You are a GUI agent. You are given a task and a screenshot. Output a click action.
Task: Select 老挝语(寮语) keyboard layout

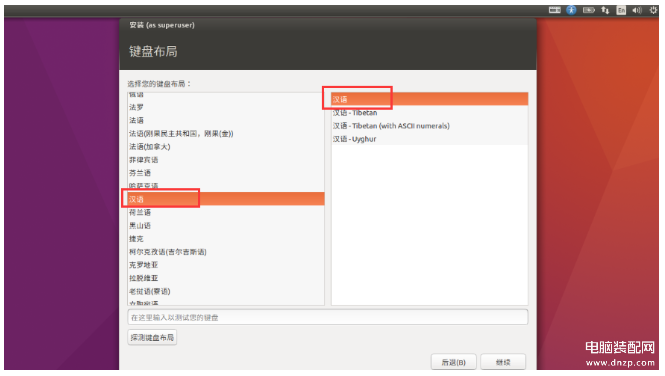pyautogui.click(x=226, y=291)
